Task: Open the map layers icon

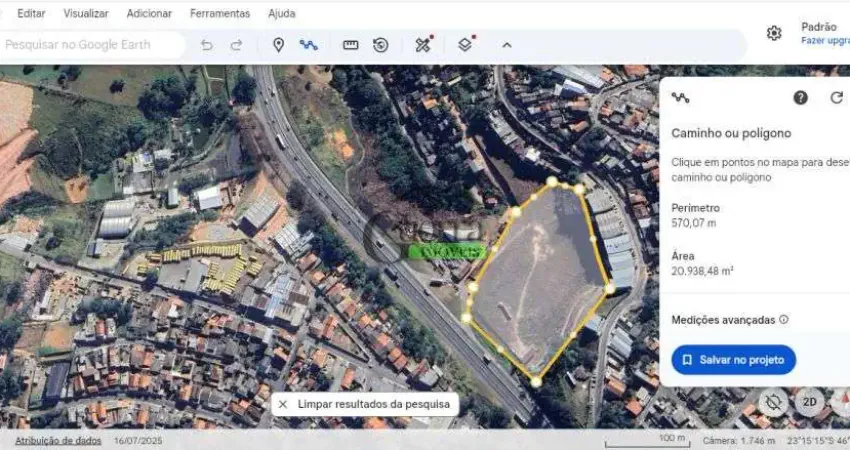Action: (466, 44)
